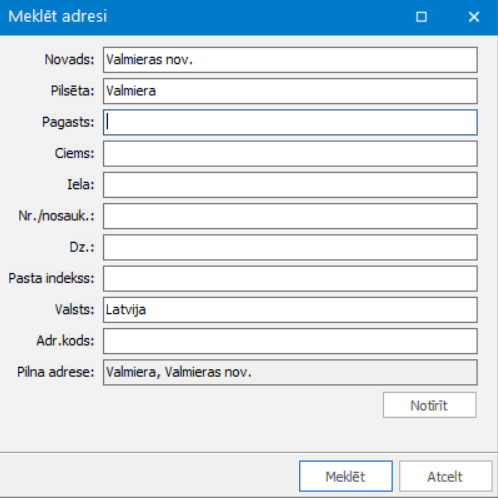The height and width of the screenshot is (498, 498).
Task: Click the Iela label text
Action: [81, 184]
